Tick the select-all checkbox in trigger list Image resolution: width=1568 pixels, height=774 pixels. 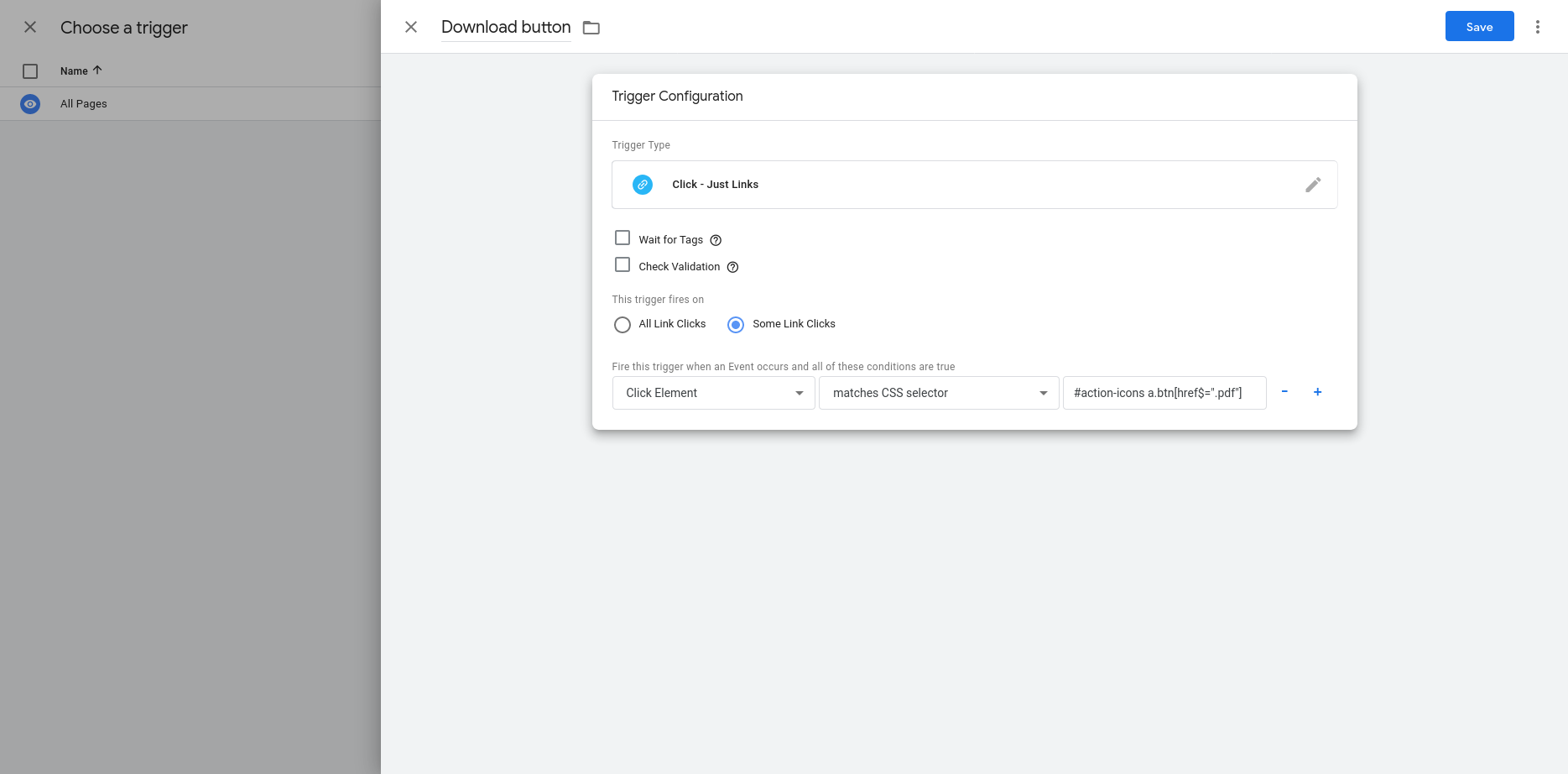[x=30, y=71]
